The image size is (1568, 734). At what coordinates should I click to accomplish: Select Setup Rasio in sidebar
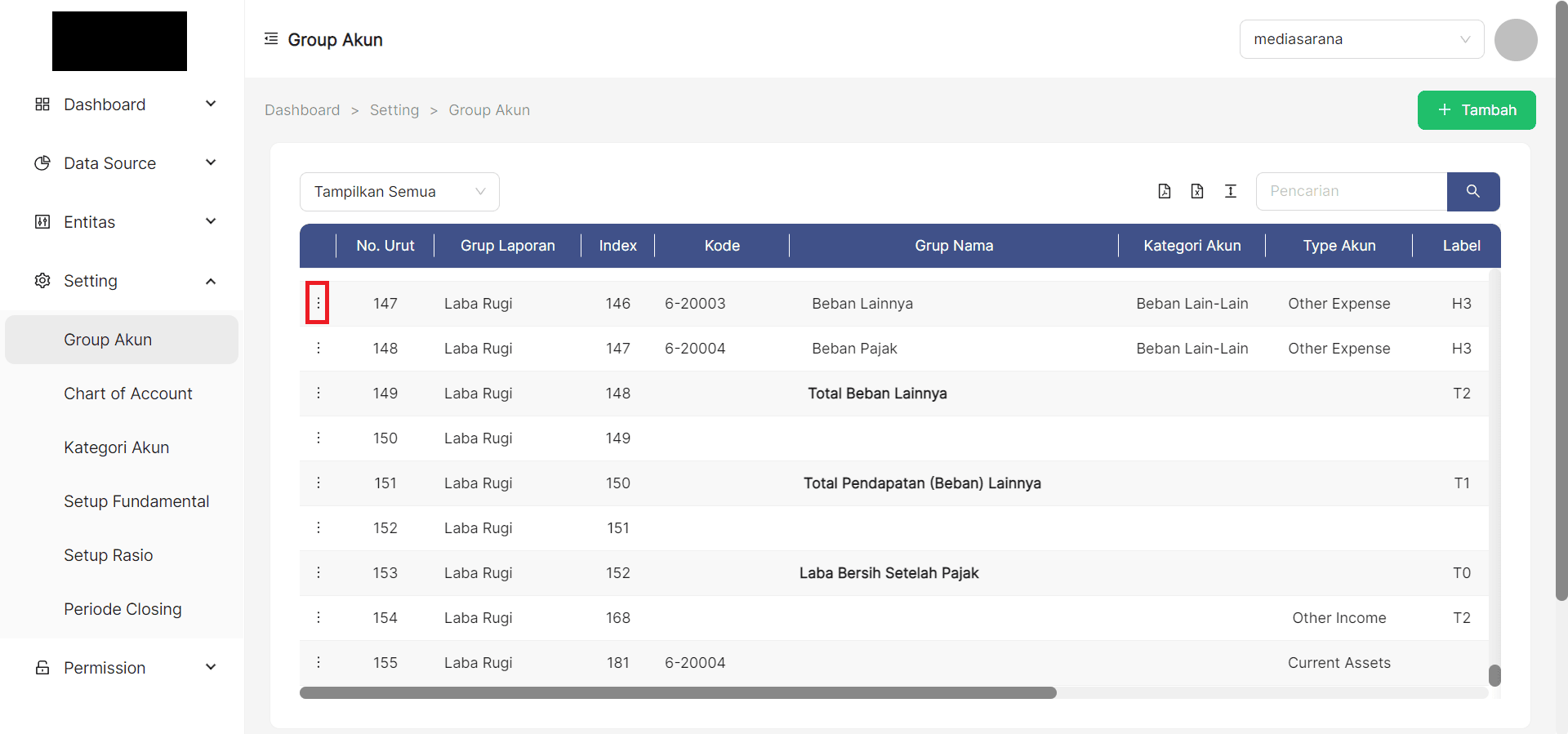(x=109, y=555)
